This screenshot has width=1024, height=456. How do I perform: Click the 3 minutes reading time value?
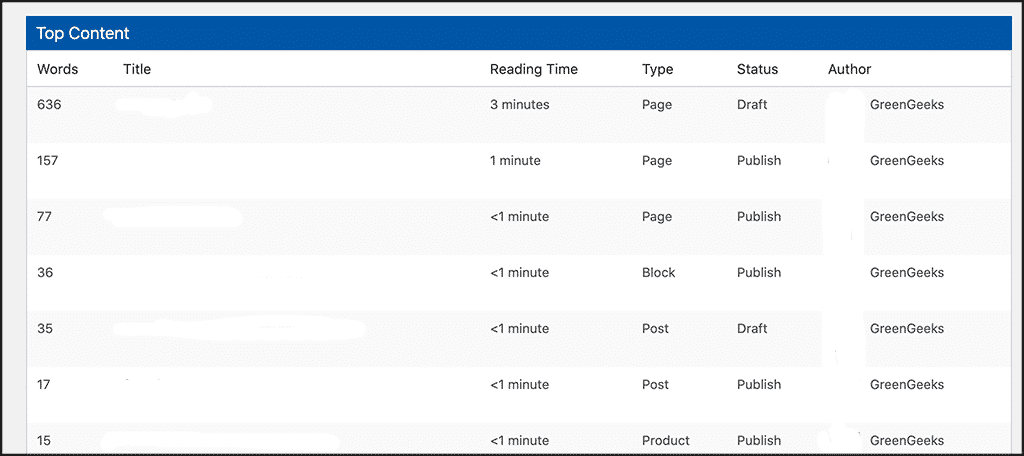click(520, 105)
